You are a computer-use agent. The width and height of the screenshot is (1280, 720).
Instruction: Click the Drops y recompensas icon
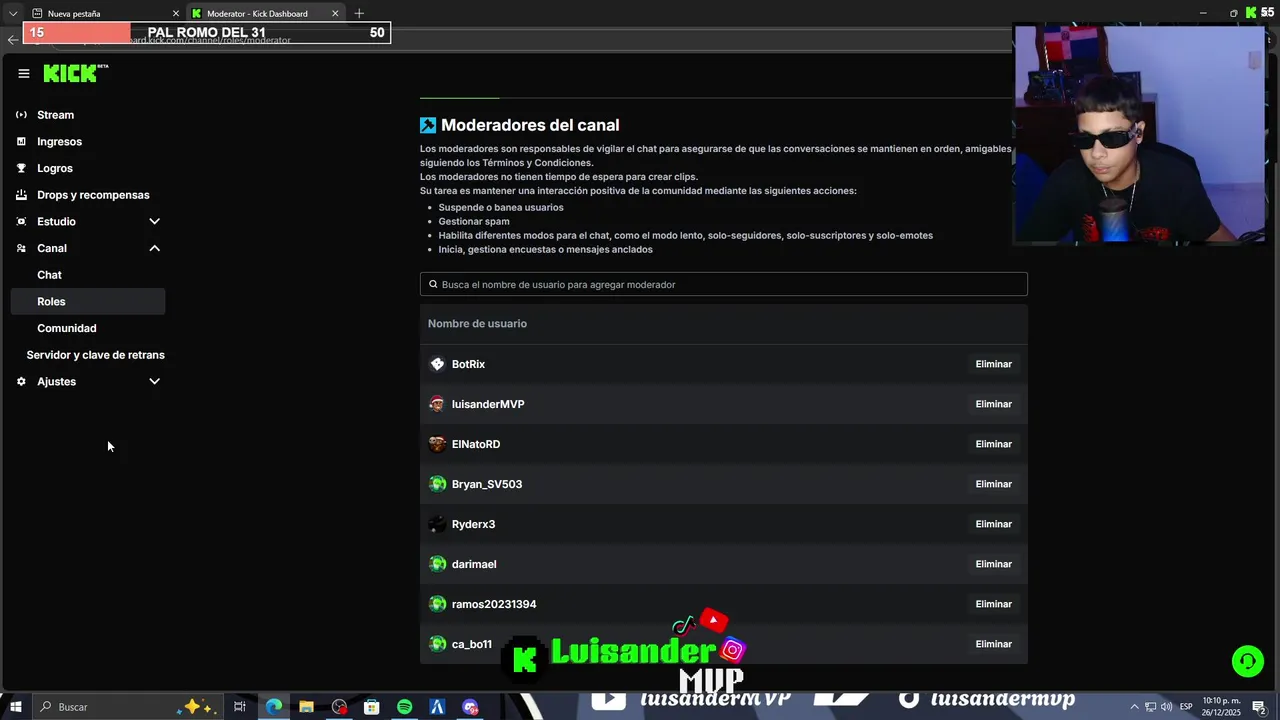[21, 195]
